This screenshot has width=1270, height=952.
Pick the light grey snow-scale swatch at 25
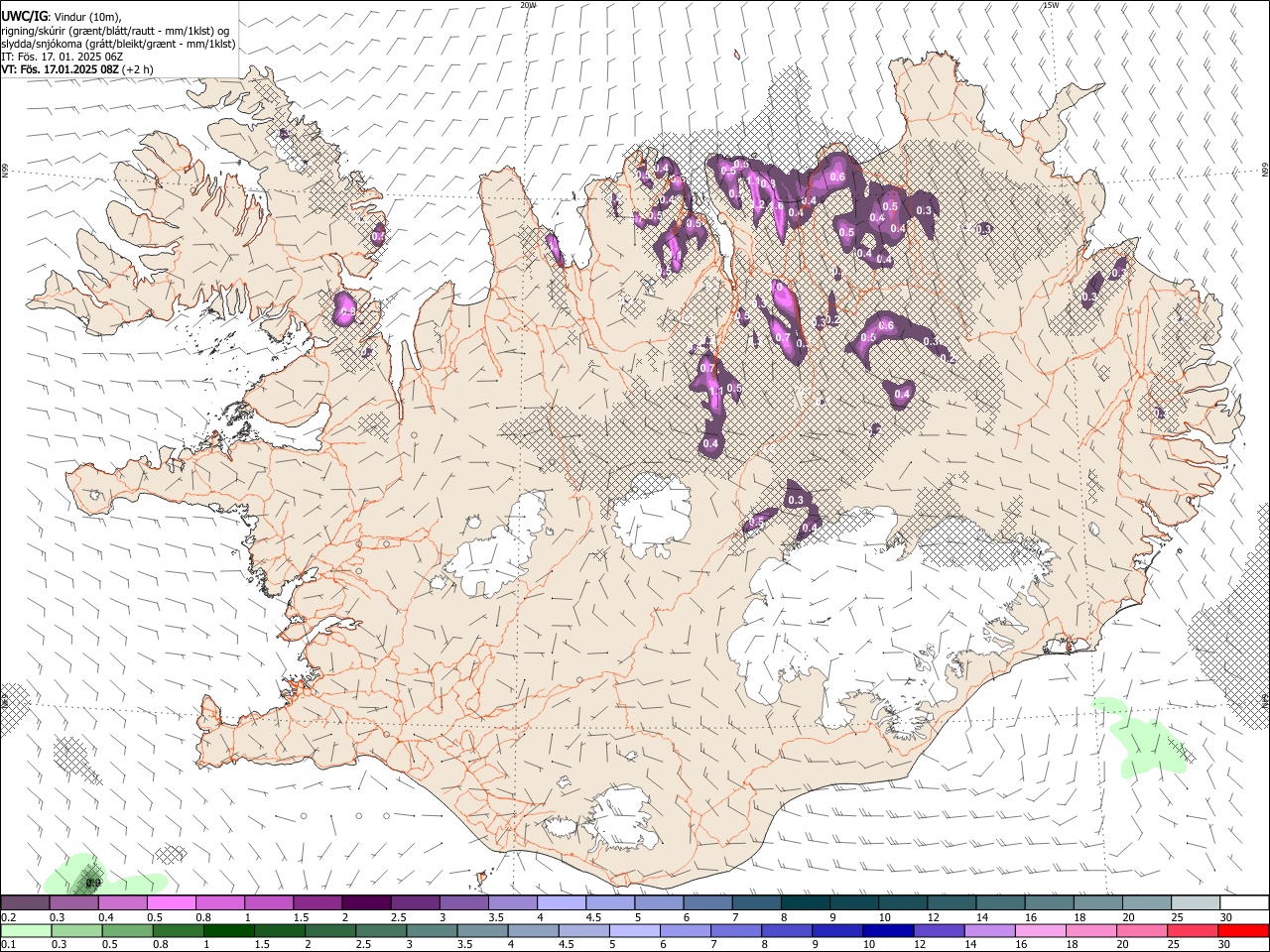1196,903
